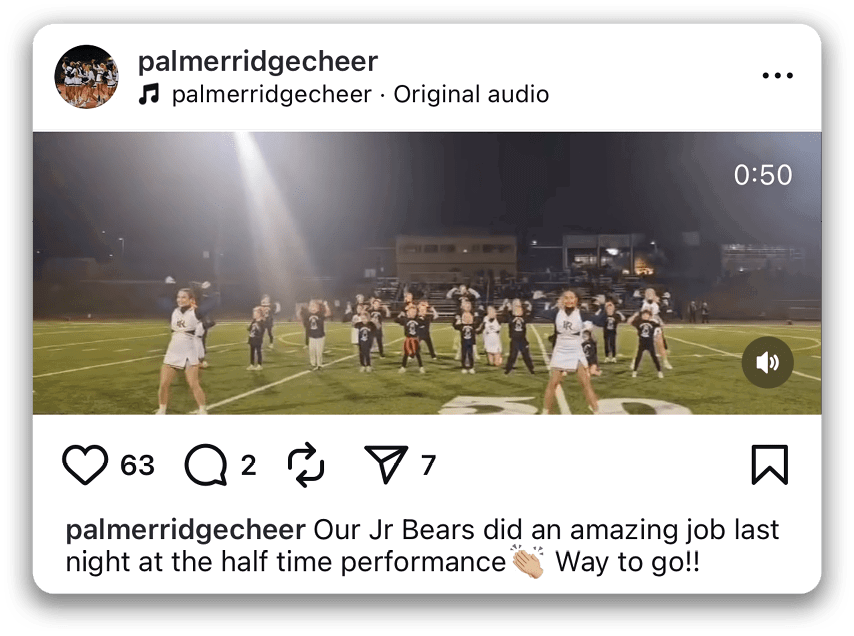Viewport: 854px width, 636px height.
Task: Repost using the looping arrows icon
Action: pyautogui.click(x=307, y=465)
